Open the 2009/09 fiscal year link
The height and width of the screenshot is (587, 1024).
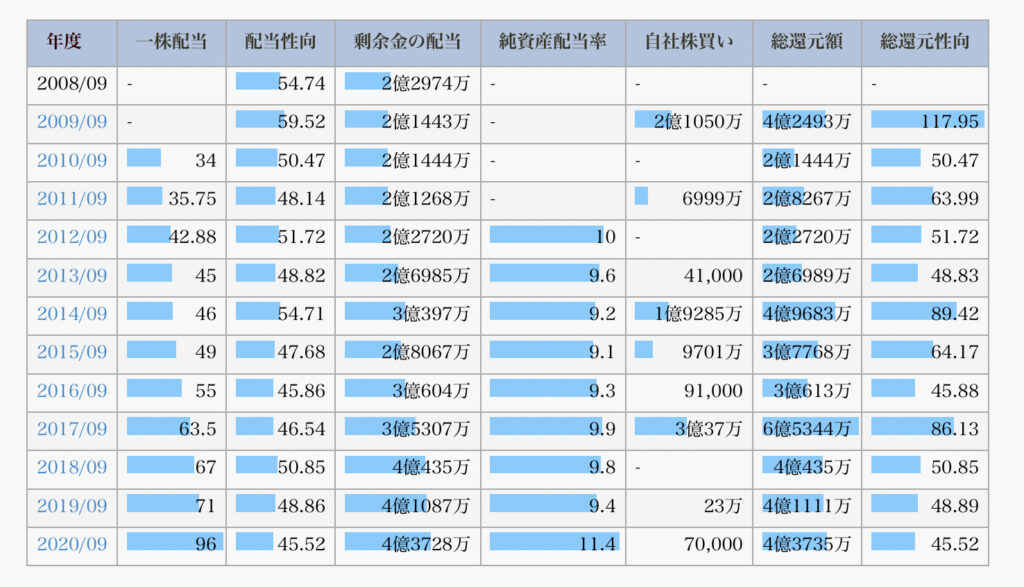[72, 121]
